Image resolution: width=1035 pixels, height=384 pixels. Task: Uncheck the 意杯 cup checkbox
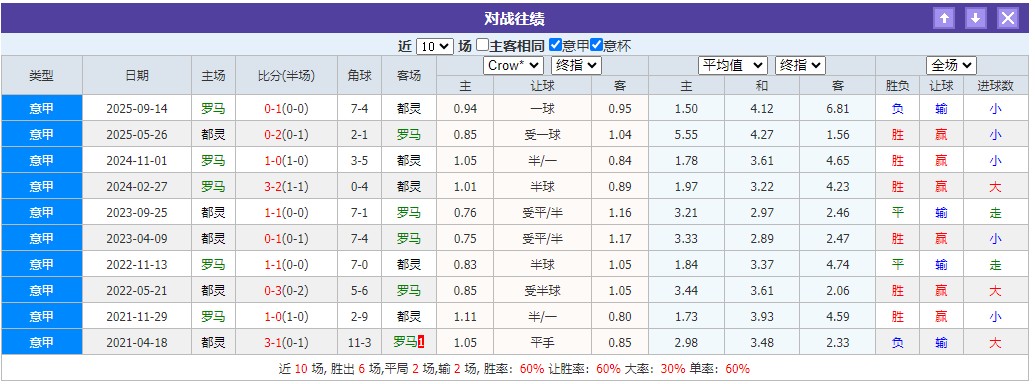click(x=597, y=46)
